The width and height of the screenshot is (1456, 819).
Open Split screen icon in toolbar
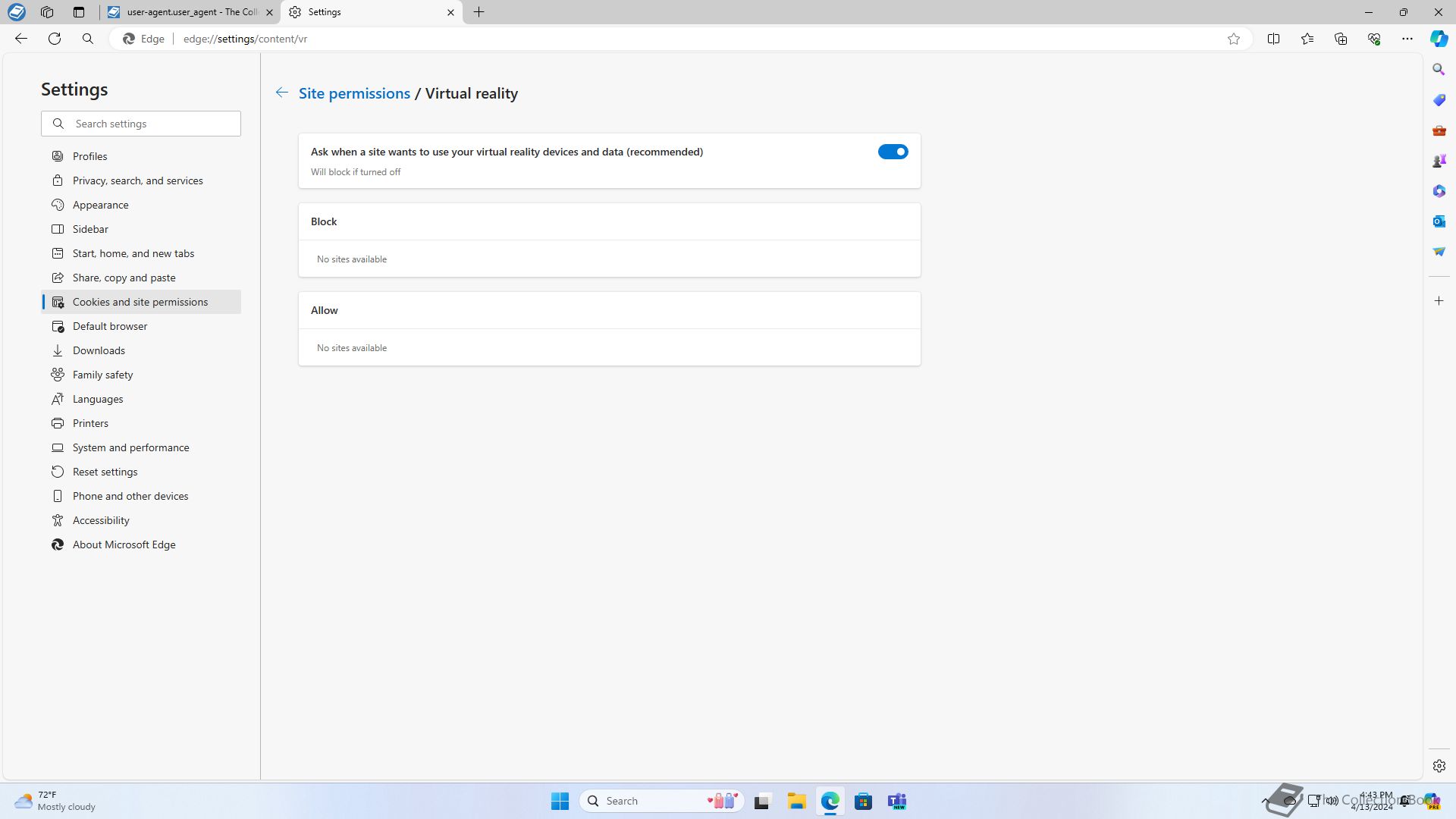click(x=1273, y=39)
